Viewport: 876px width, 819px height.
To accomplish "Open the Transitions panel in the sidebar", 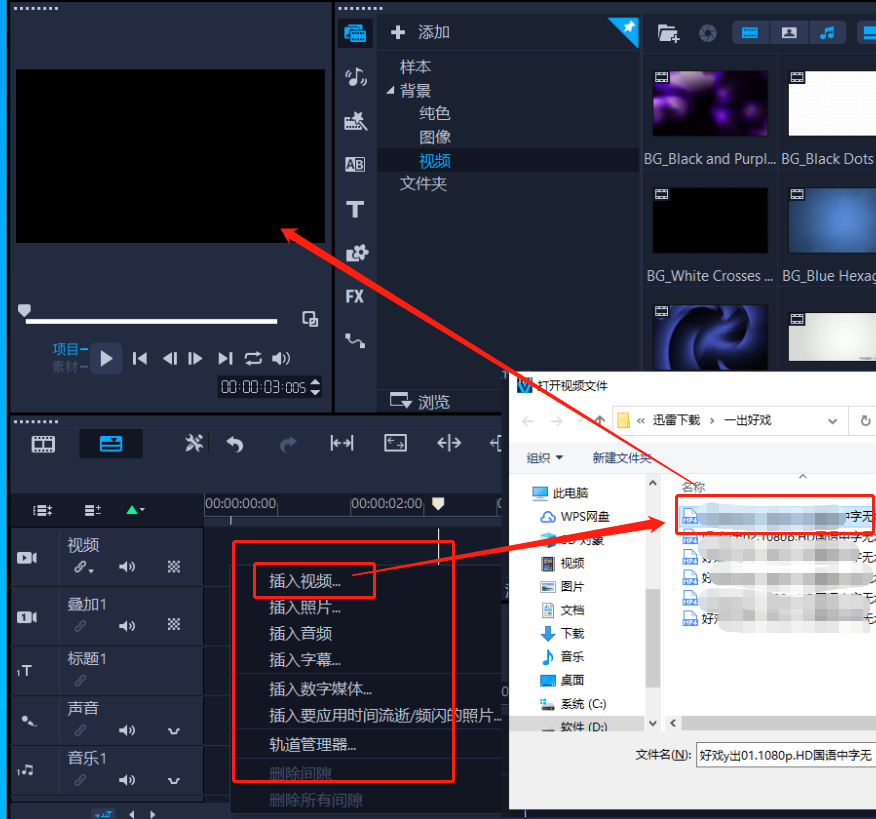I will point(355,165).
